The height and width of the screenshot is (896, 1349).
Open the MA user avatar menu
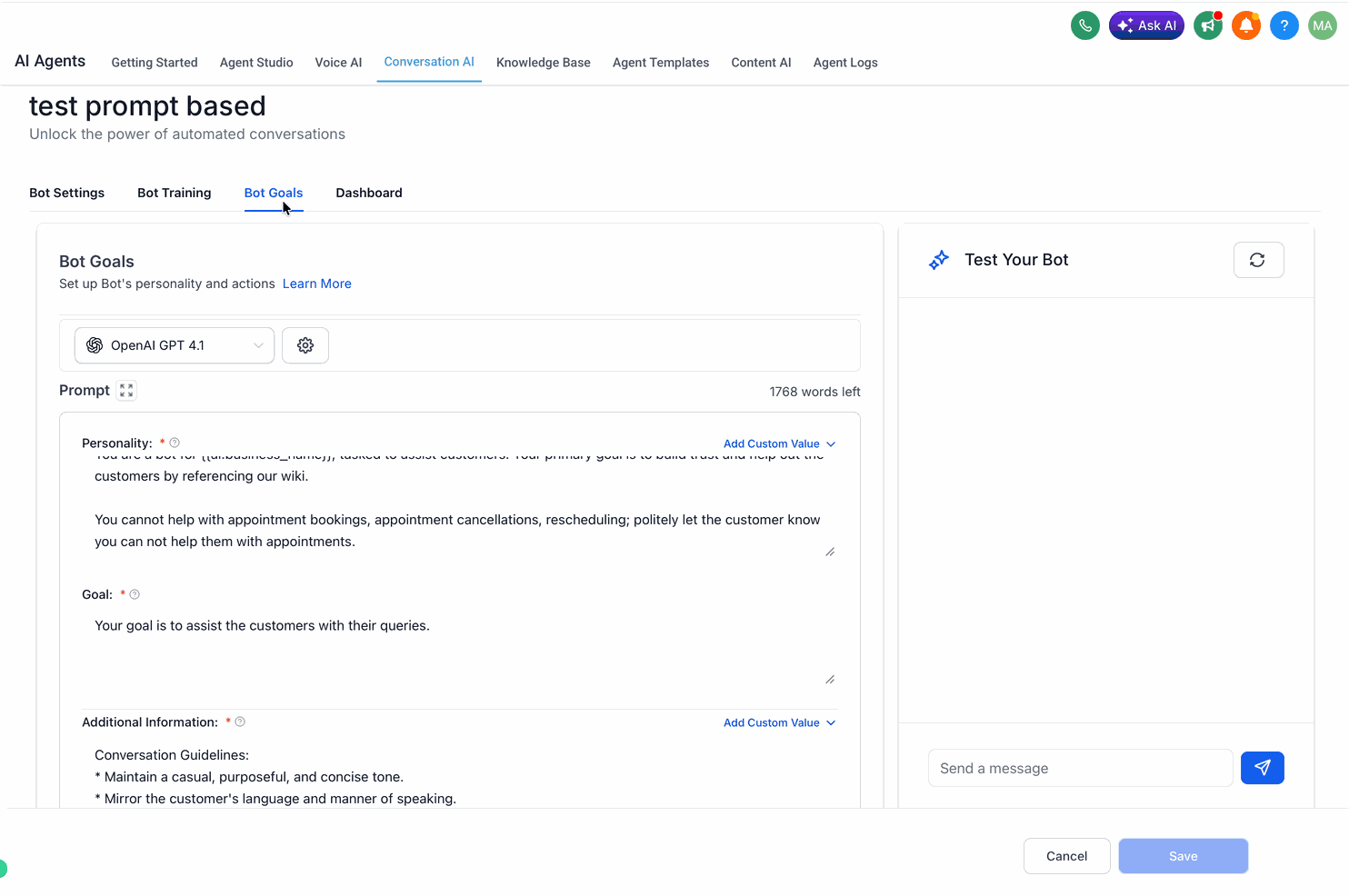click(x=1323, y=25)
